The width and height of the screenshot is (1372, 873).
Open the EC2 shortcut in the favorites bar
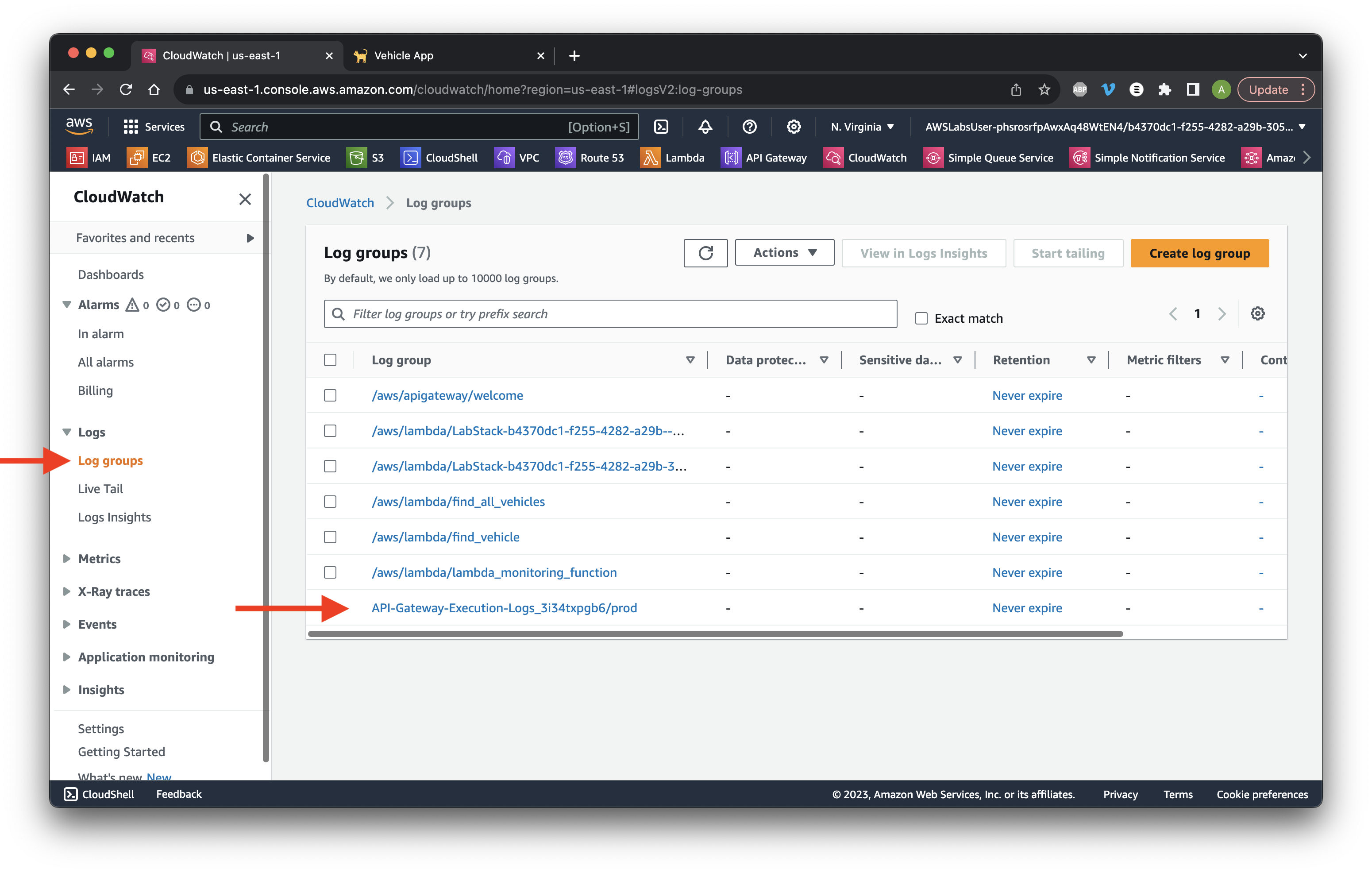pyautogui.click(x=149, y=158)
